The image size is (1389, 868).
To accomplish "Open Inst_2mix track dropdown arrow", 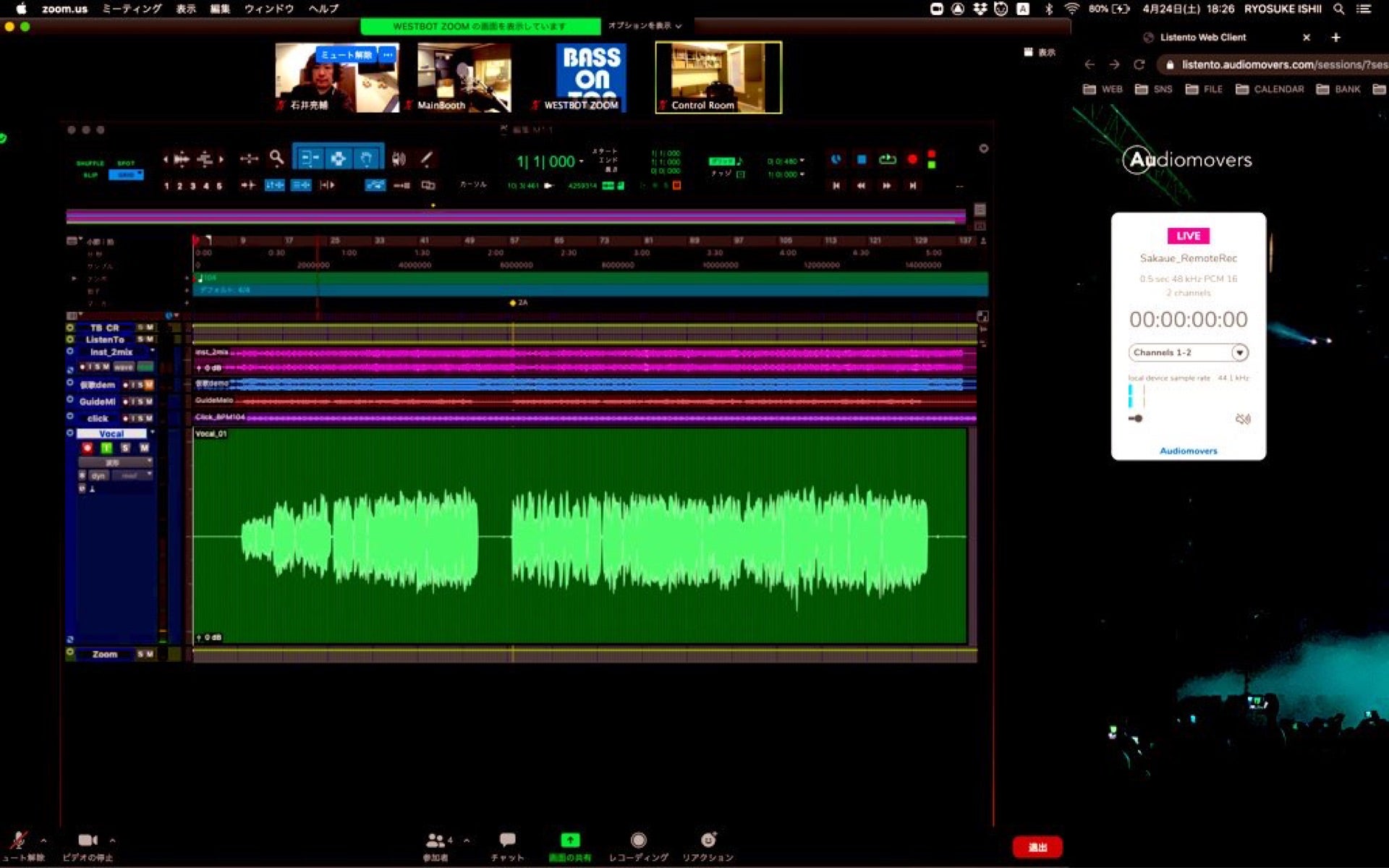I will coord(152,351).
